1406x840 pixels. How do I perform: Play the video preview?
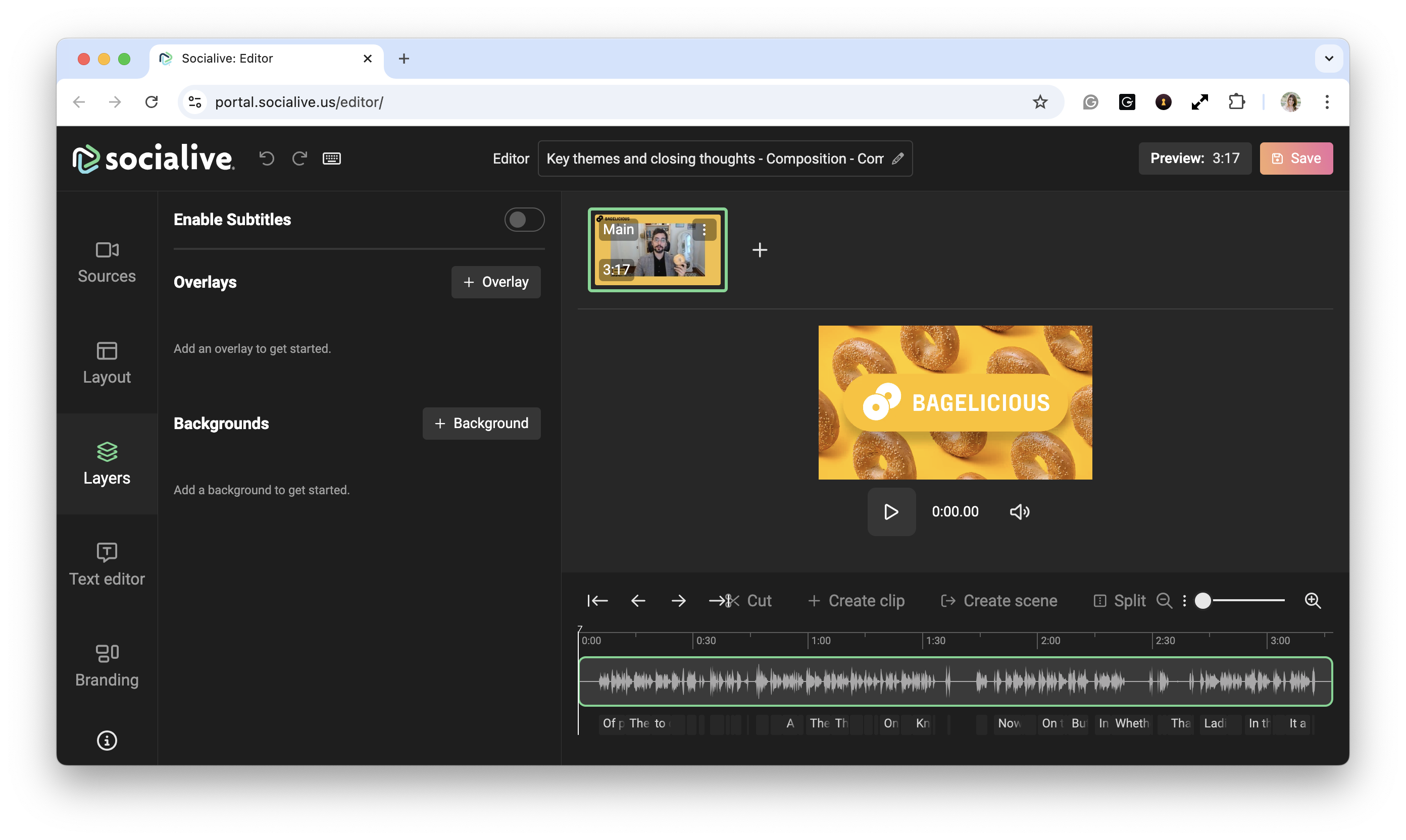pyautogui.click(x=891, y=512)
